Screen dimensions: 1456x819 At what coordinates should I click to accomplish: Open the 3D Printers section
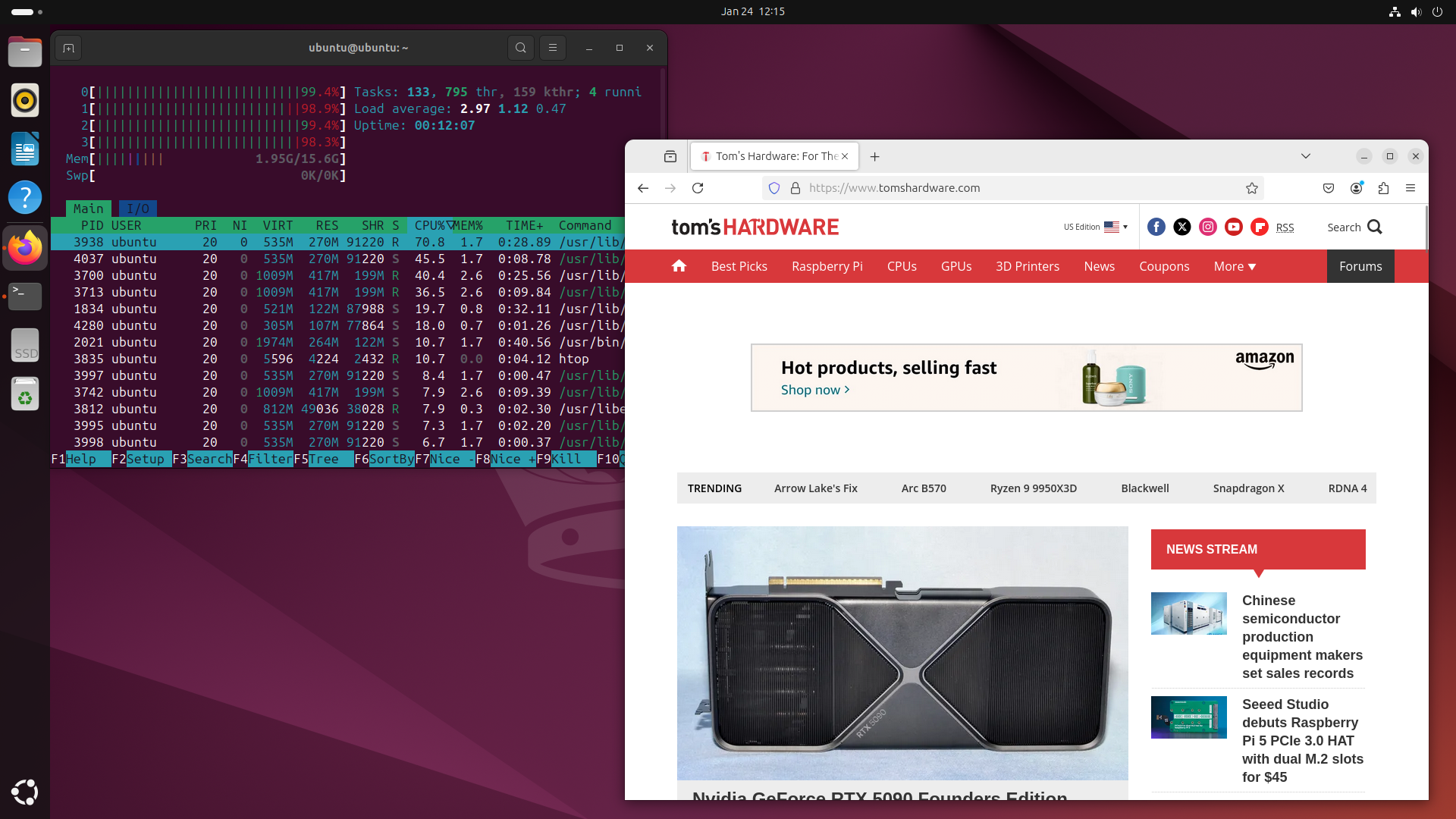click(x=1028, y=266)
